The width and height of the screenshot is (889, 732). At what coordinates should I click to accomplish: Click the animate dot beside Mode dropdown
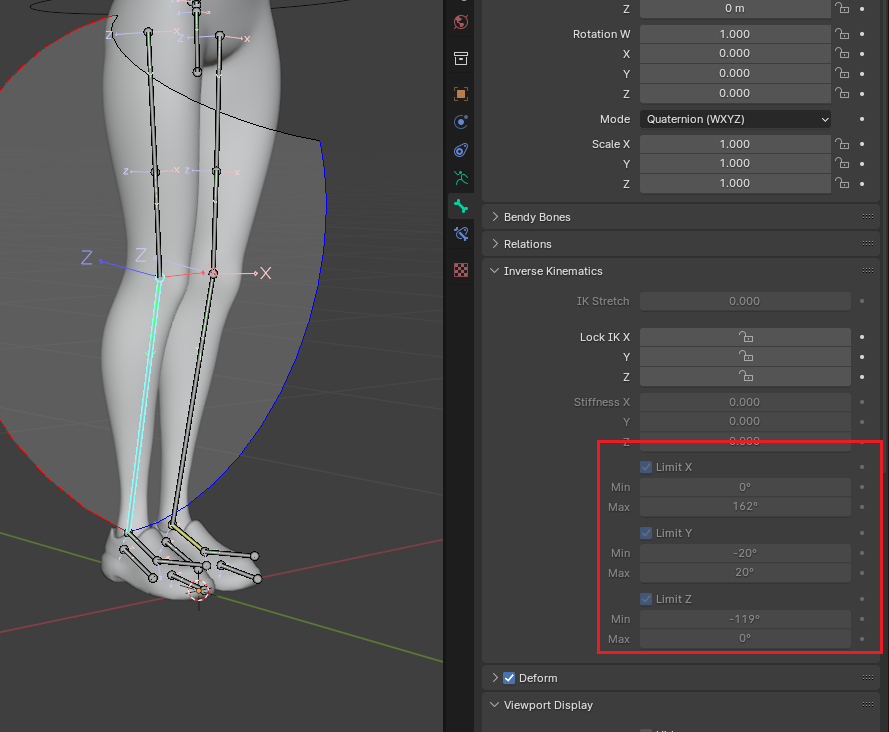click(862, 119)
